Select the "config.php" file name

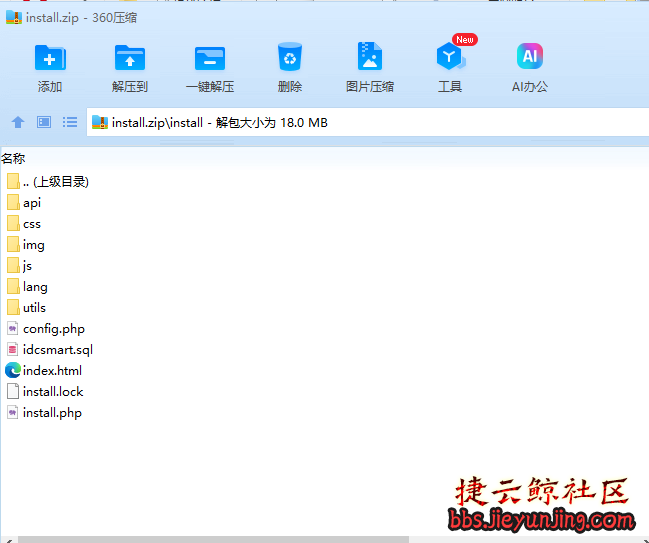tap(54, 329)
